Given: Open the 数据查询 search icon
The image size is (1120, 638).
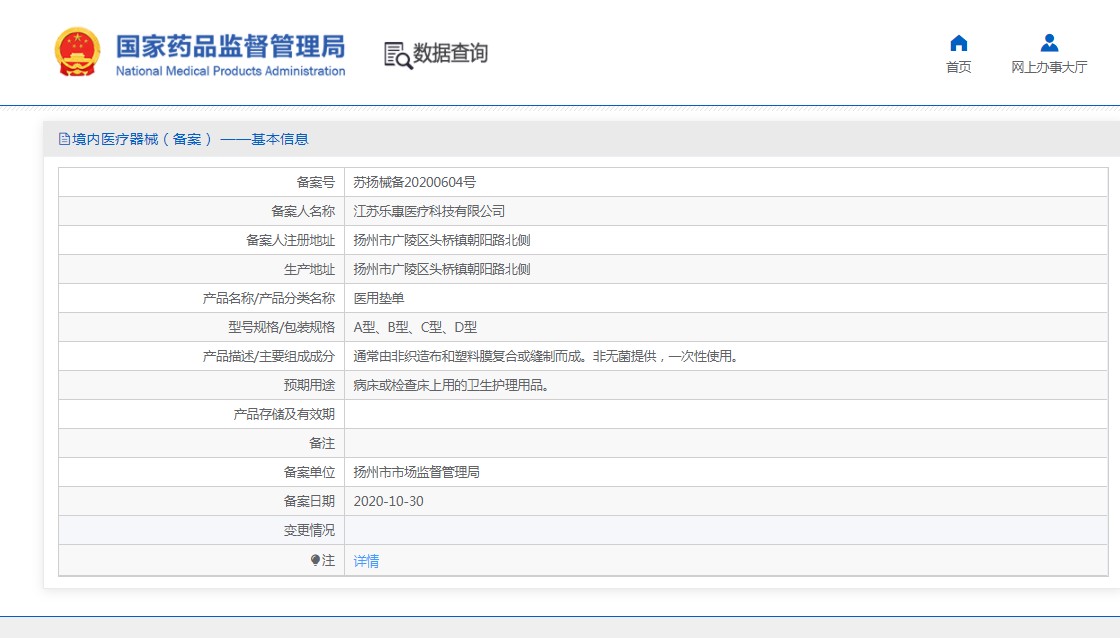Looking at the screenshot, I should [398, 56].
